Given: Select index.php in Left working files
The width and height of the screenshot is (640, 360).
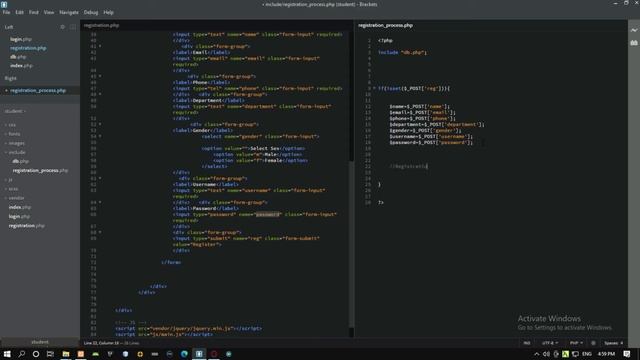Looking at the screenshot, I should [21, 66].
